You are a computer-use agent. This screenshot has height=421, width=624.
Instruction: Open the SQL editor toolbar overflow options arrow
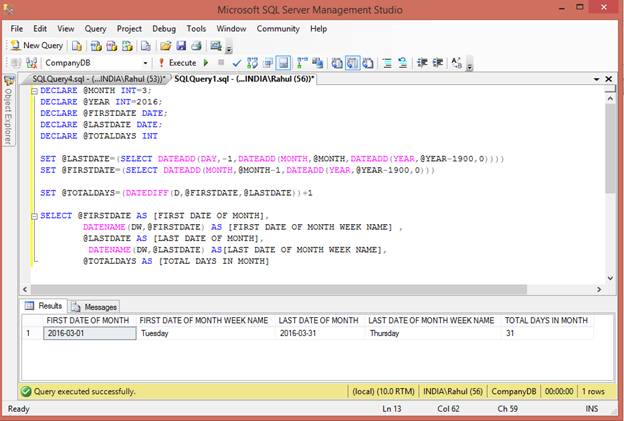470,65
